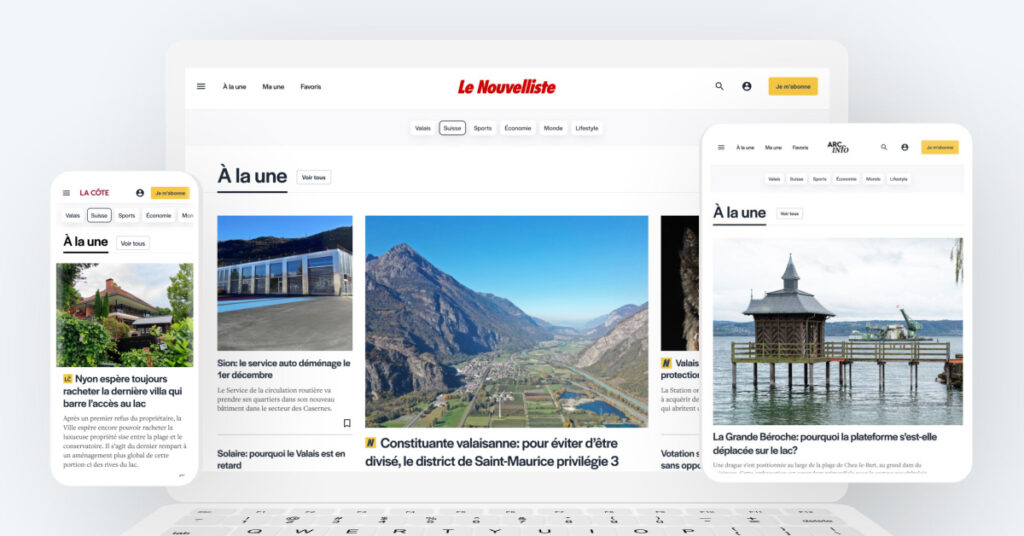Screen dimensions: 1024x536
Task: Click the search icon on ArcInfo tablet
Action: click(884, 148)
